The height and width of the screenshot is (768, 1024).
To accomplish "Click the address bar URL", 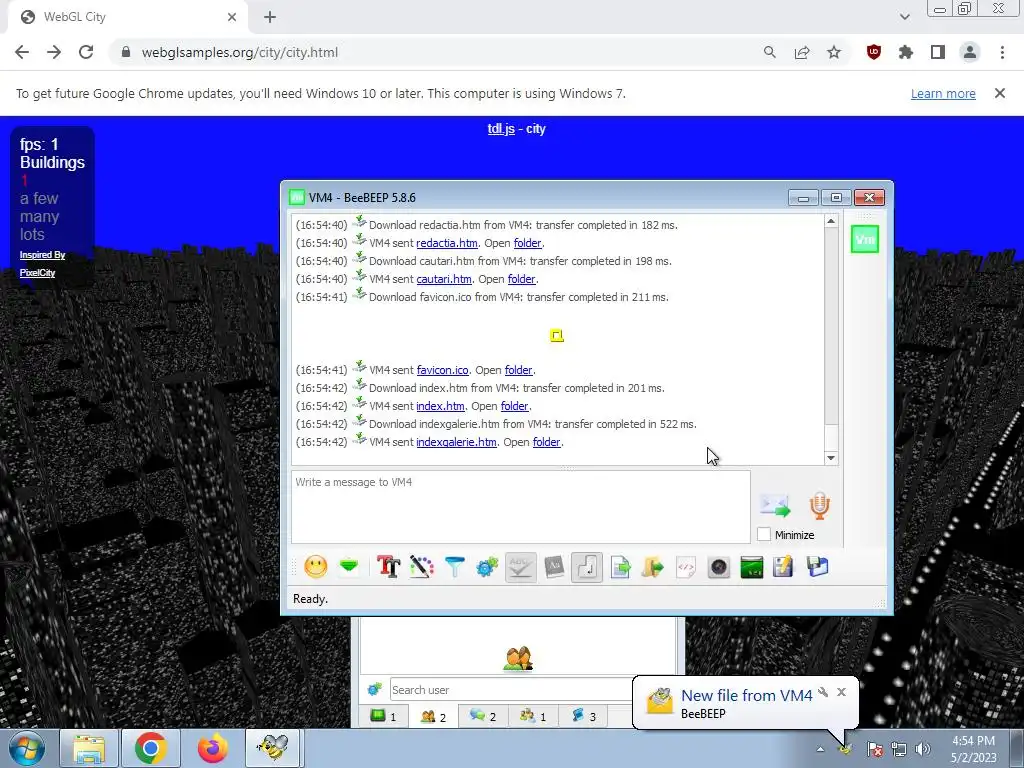I will (x=240, y=52).
